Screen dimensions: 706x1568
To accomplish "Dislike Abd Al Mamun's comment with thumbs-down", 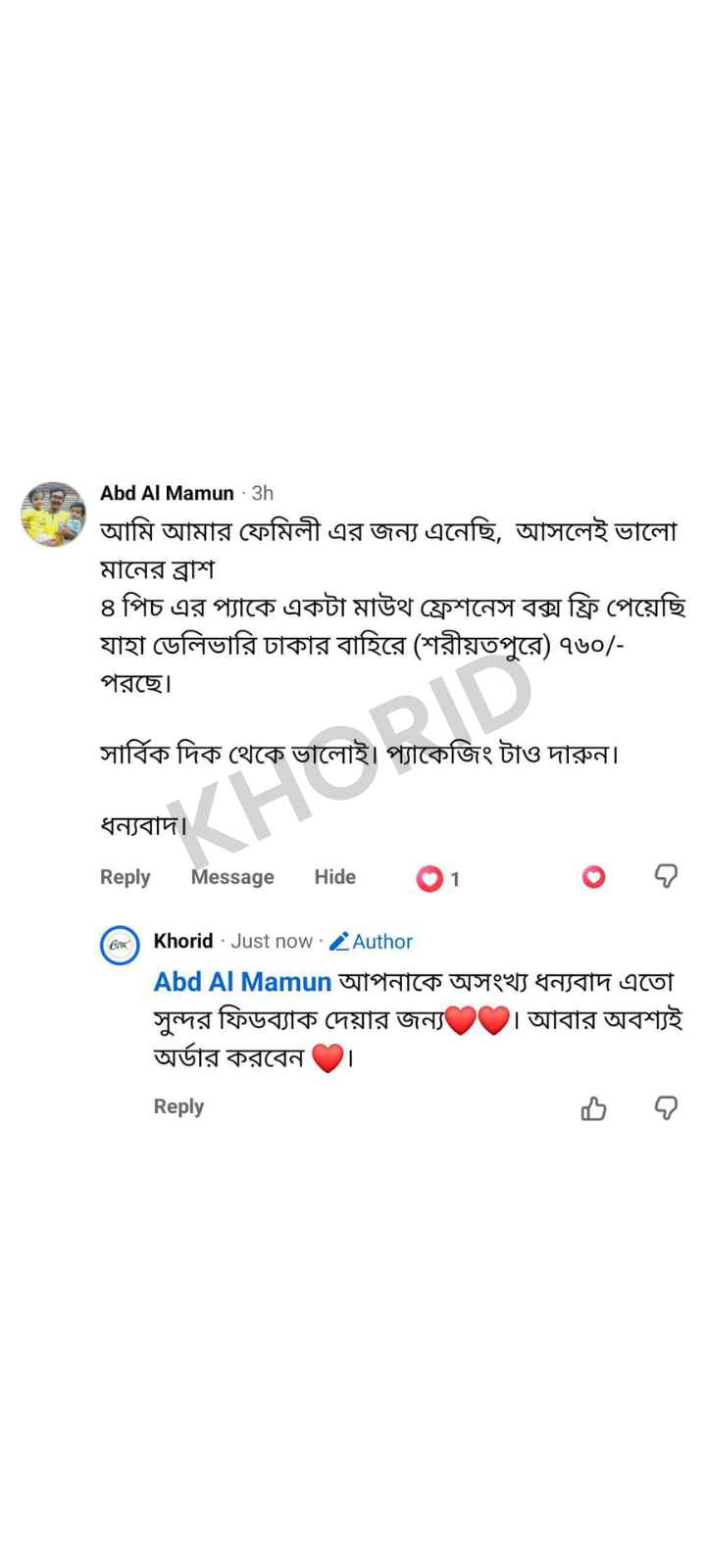I will [x=666, y=876].
